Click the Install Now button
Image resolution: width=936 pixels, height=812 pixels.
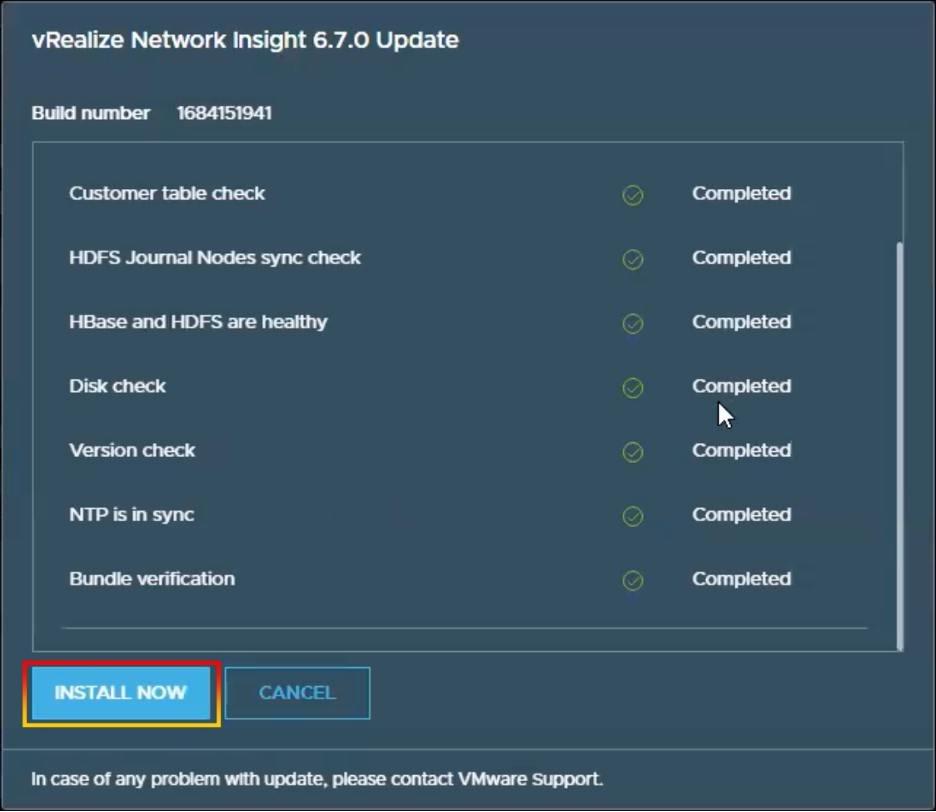pos(120,693)
